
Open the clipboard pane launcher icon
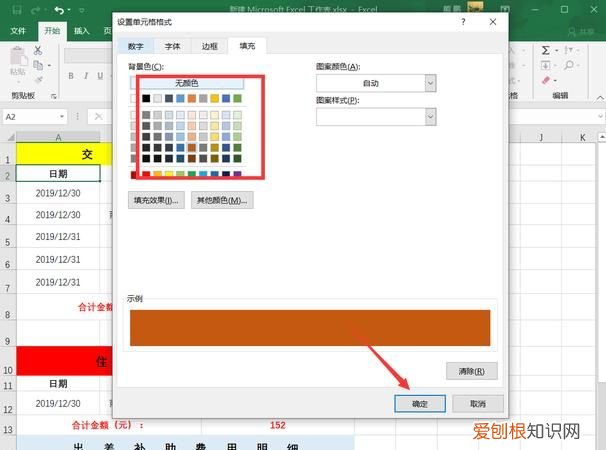(54, 96)
